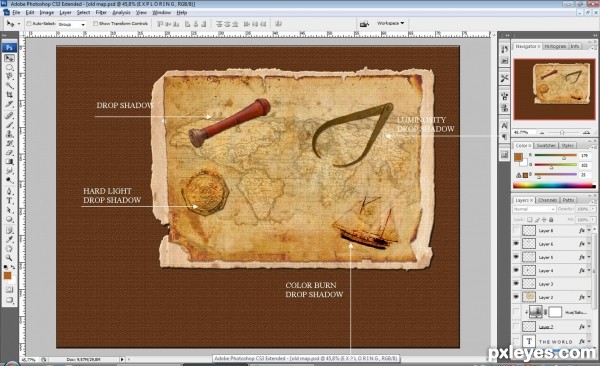Switch to the Histogram tab

click(x=555, y=46)
